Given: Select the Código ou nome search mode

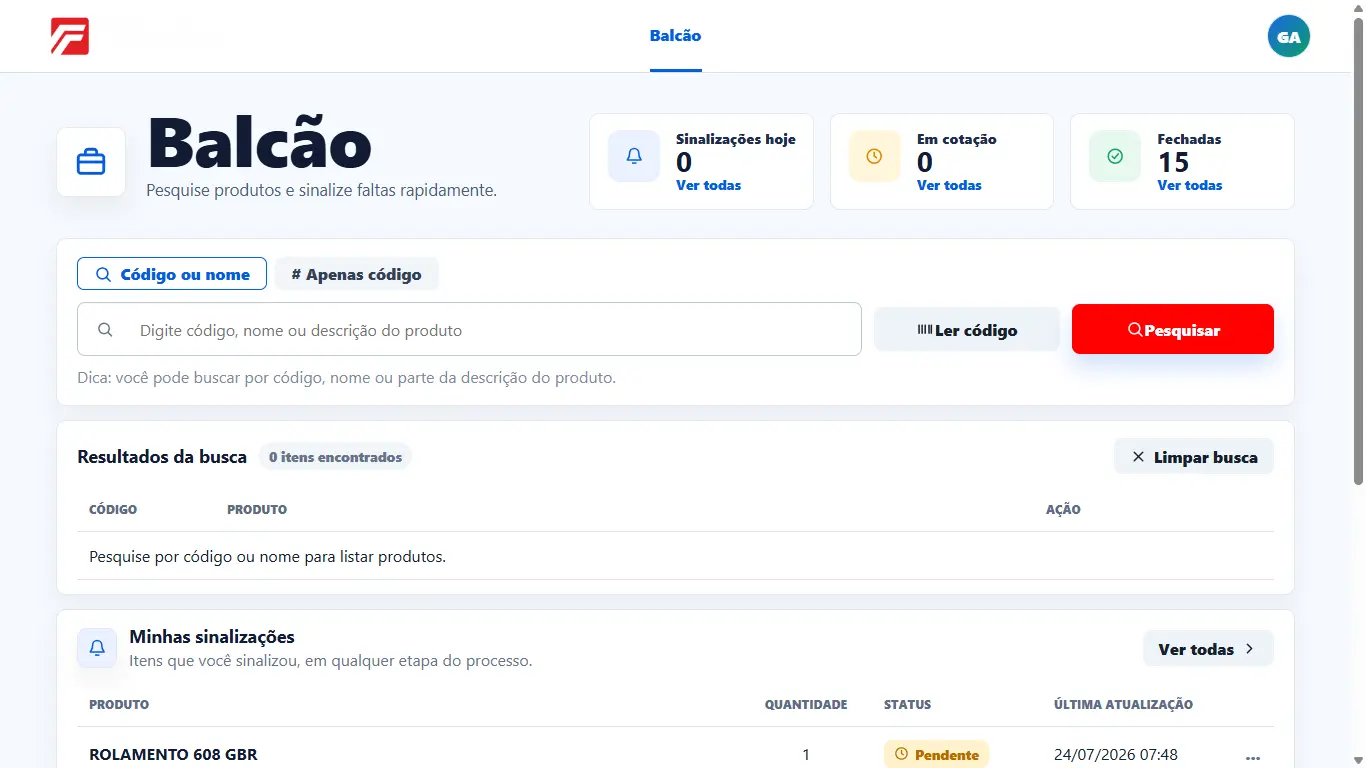Looking at the screenshot, I should [172, 274].
